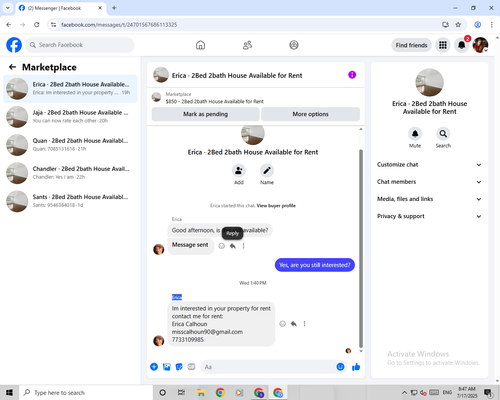Open Erica's conversation in the list
This screenshot has height=400, width=500.
click(x=70, y=89)
